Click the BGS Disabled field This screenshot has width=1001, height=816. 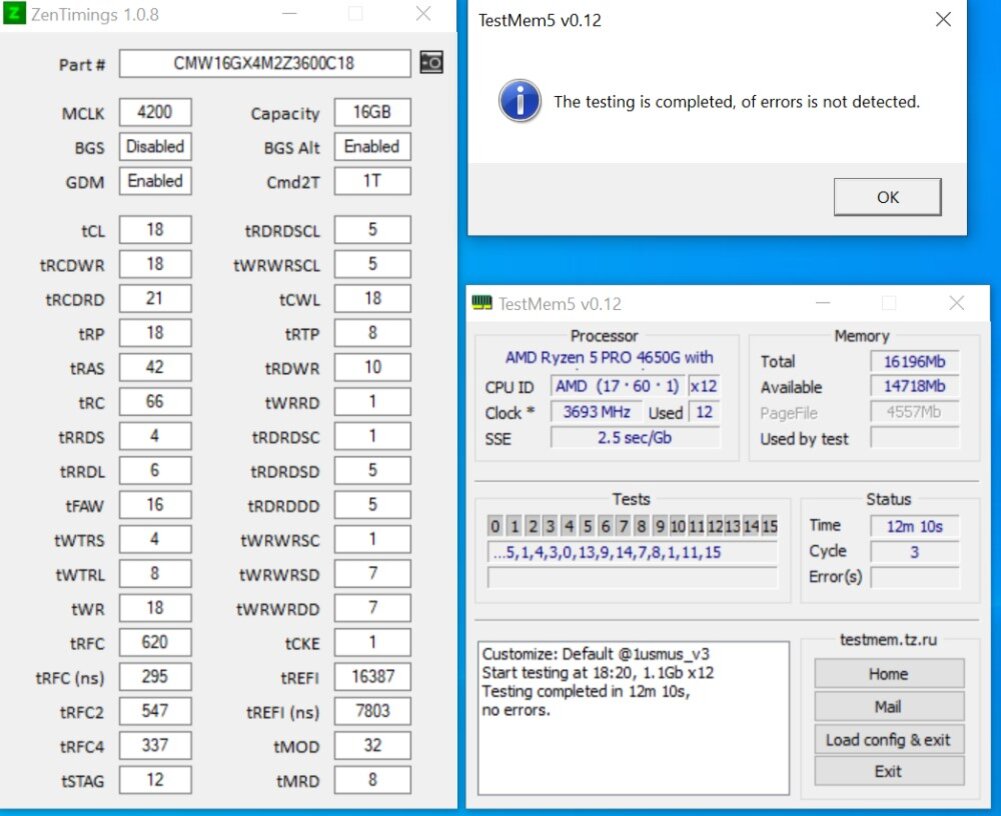coord(155,147)
